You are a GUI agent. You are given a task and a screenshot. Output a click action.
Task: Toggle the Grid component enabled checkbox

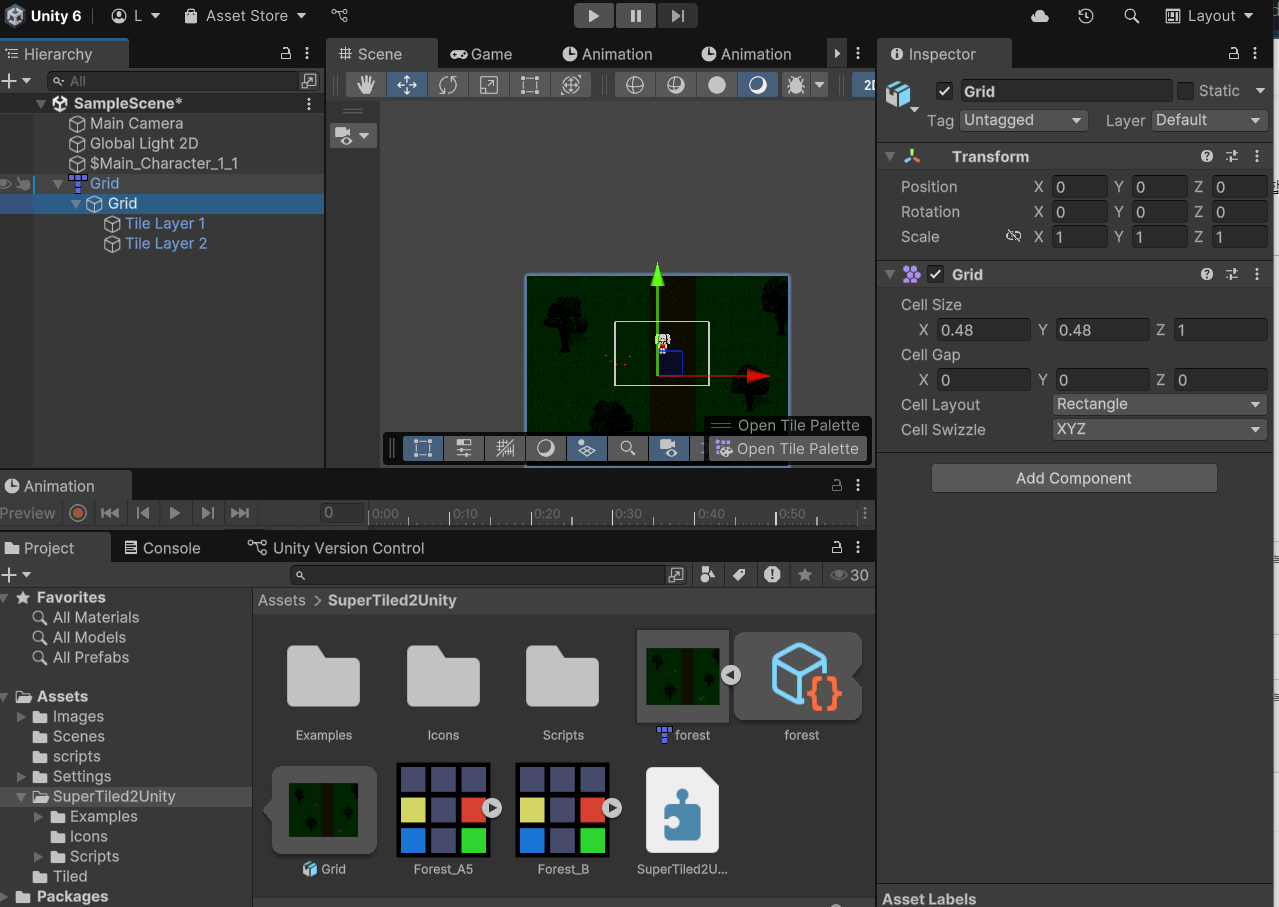coord(935,274)
